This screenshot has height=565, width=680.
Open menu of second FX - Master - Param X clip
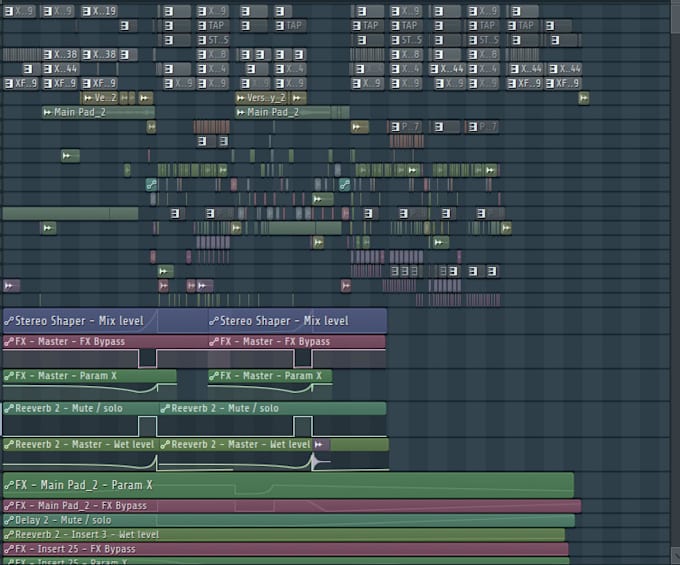pos(214,376)
